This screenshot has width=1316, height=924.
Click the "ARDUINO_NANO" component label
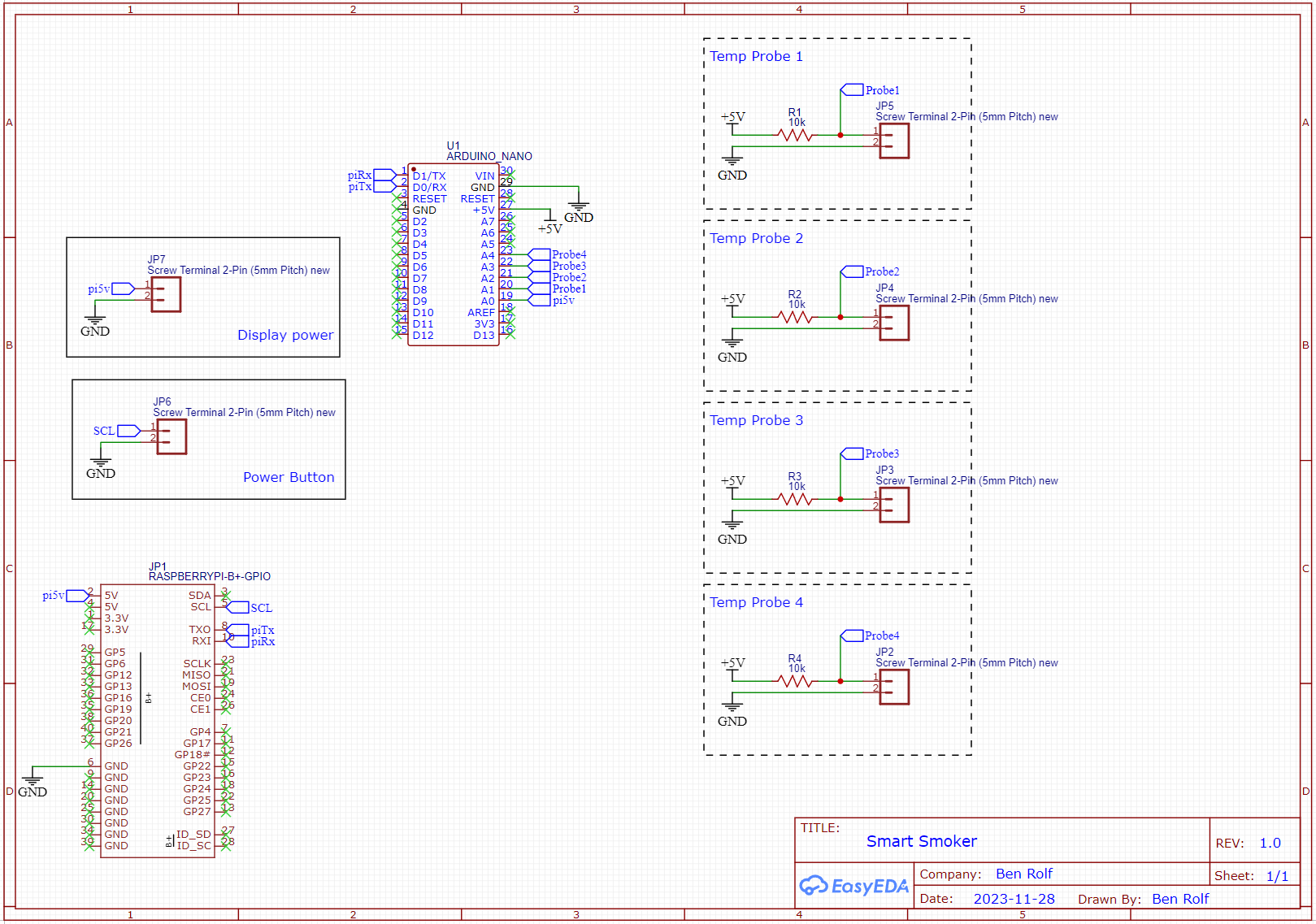[x=489, y=156]
